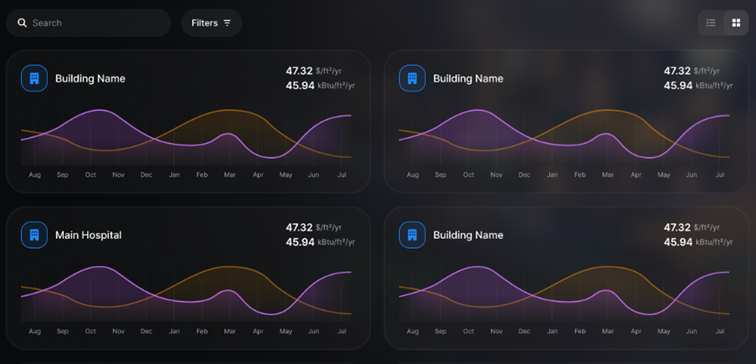Switch to grid view layout
Image resolution: width=756 pixels, height=364 pixels.
coord(736,23)
